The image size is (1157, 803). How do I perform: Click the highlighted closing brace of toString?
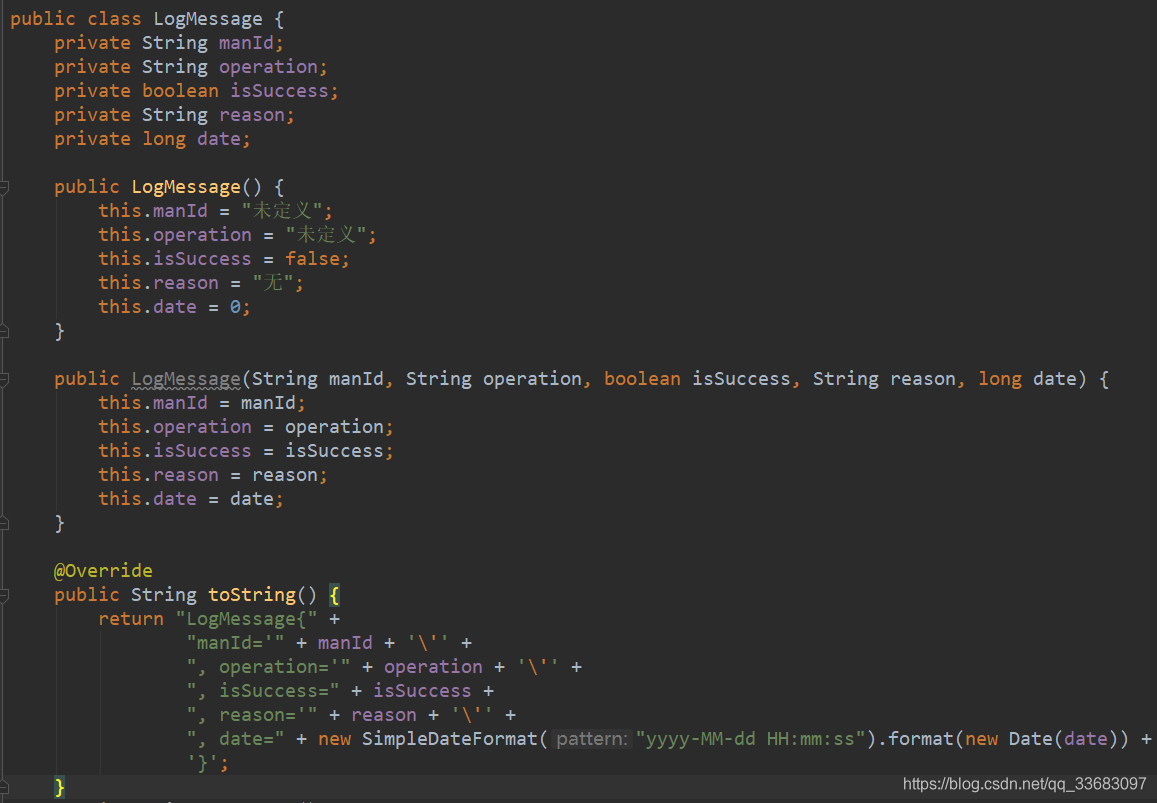pyautogui.click(x=60, y=787)
